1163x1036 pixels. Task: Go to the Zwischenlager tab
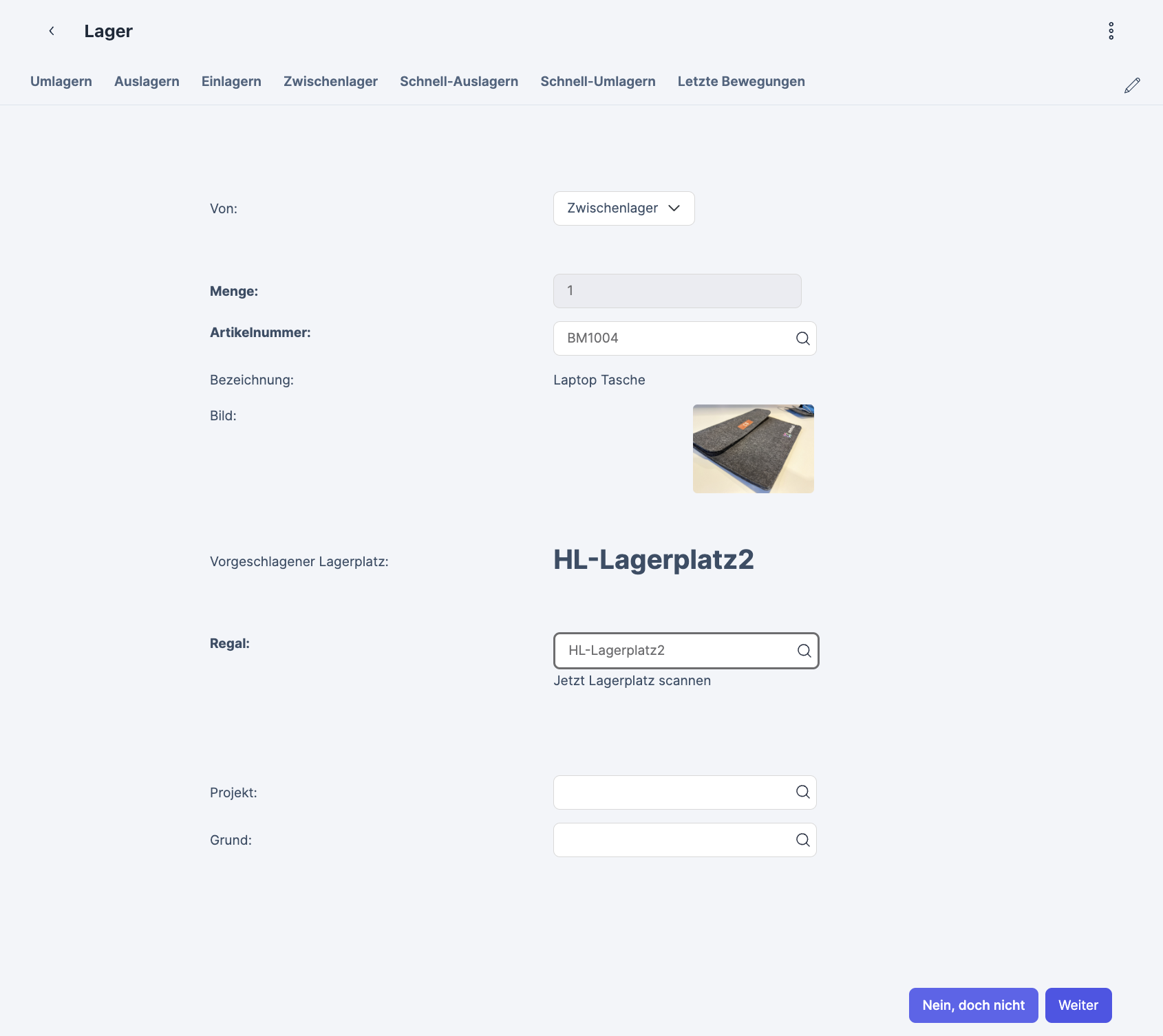pos(330,81)
